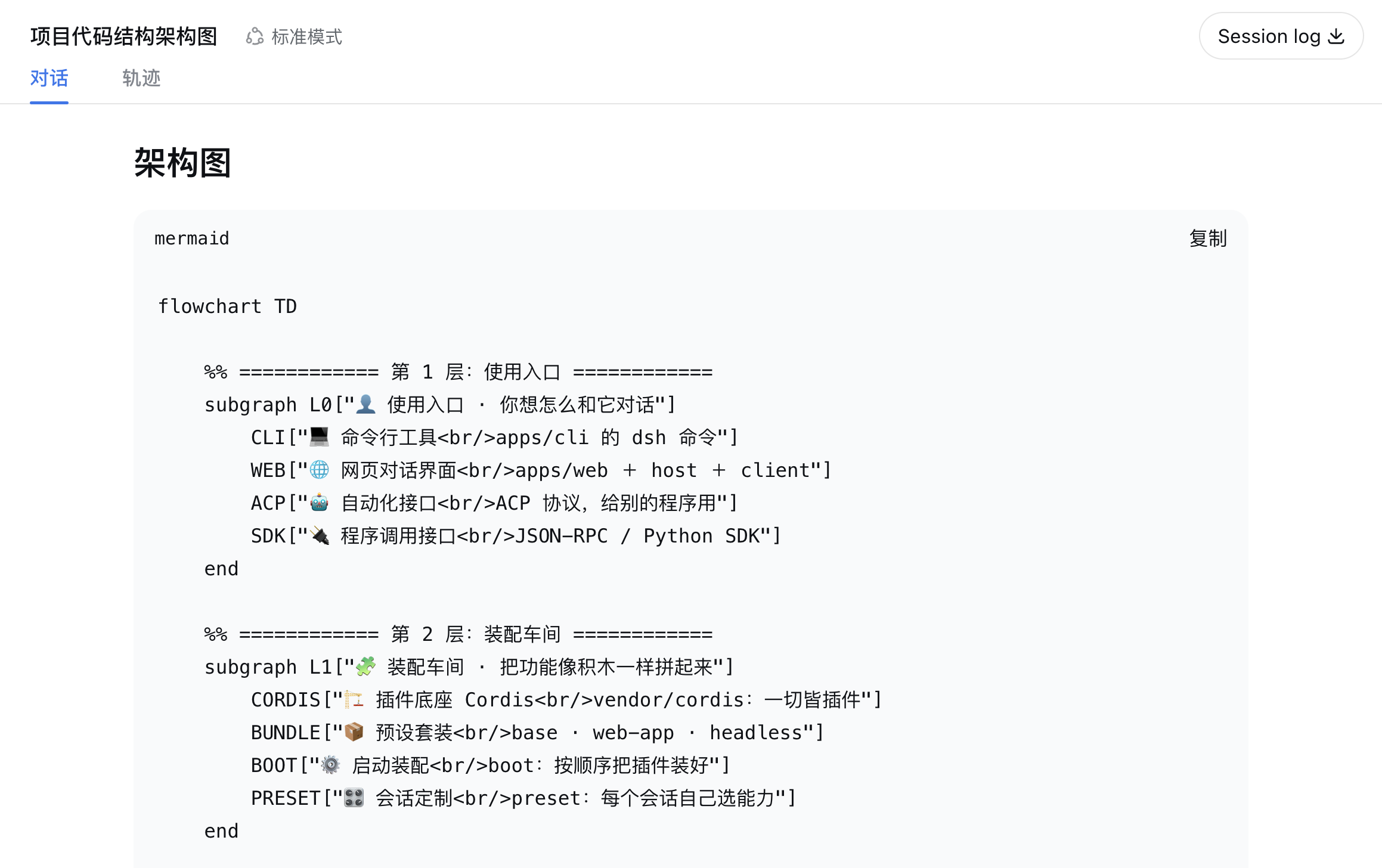Click the Session log download icon

[1337, 36]
